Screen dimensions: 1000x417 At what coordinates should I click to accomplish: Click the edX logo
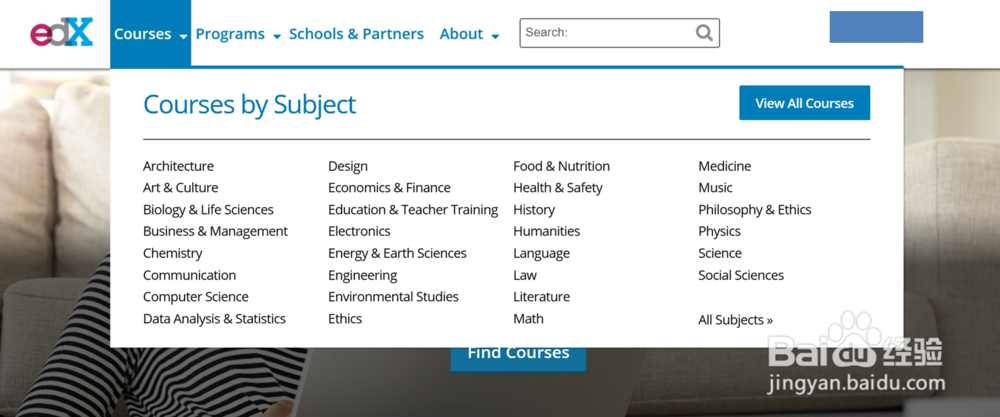(x=61, y=33)
